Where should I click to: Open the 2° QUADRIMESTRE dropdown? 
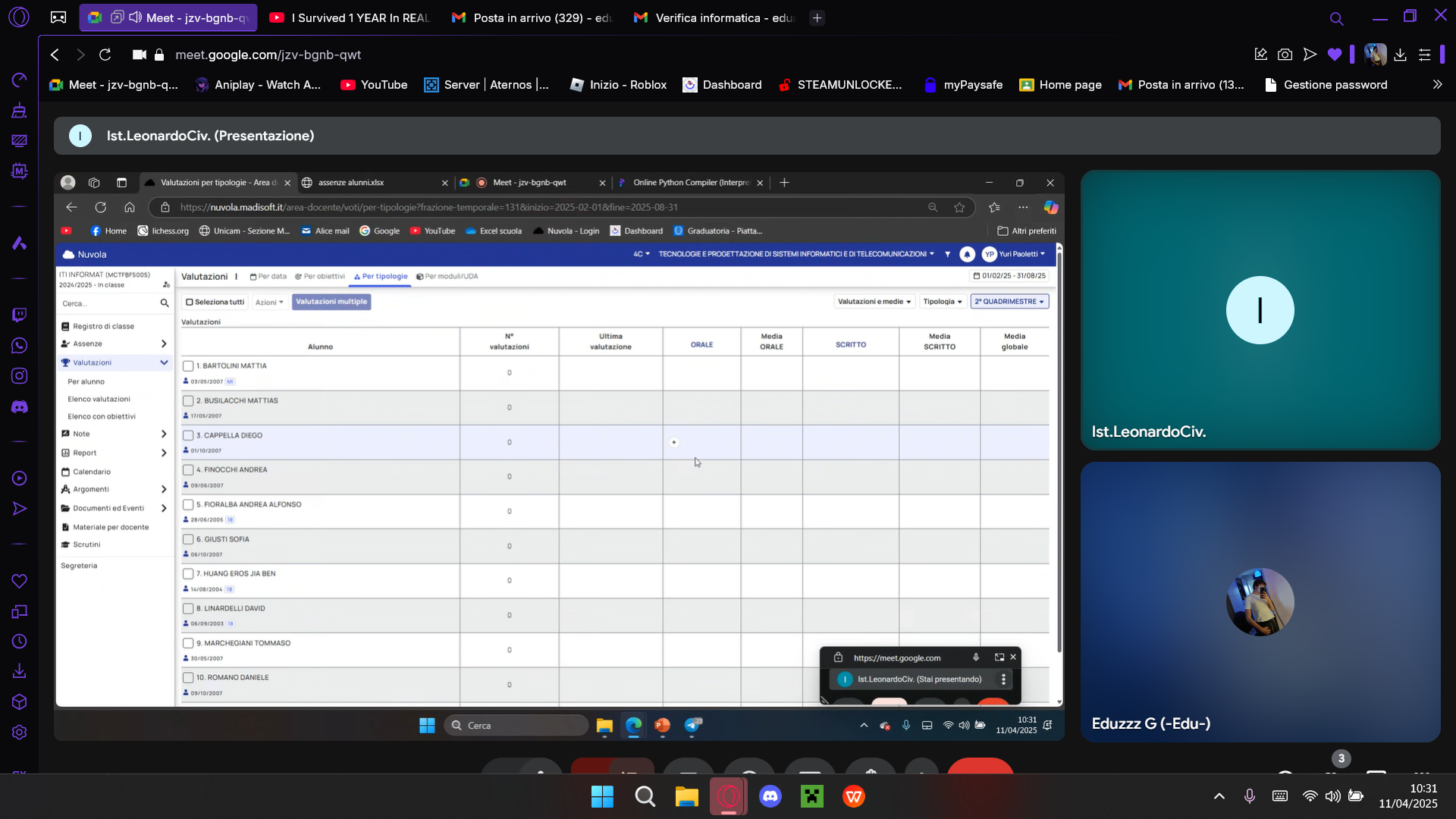[x=1009, y=302]
